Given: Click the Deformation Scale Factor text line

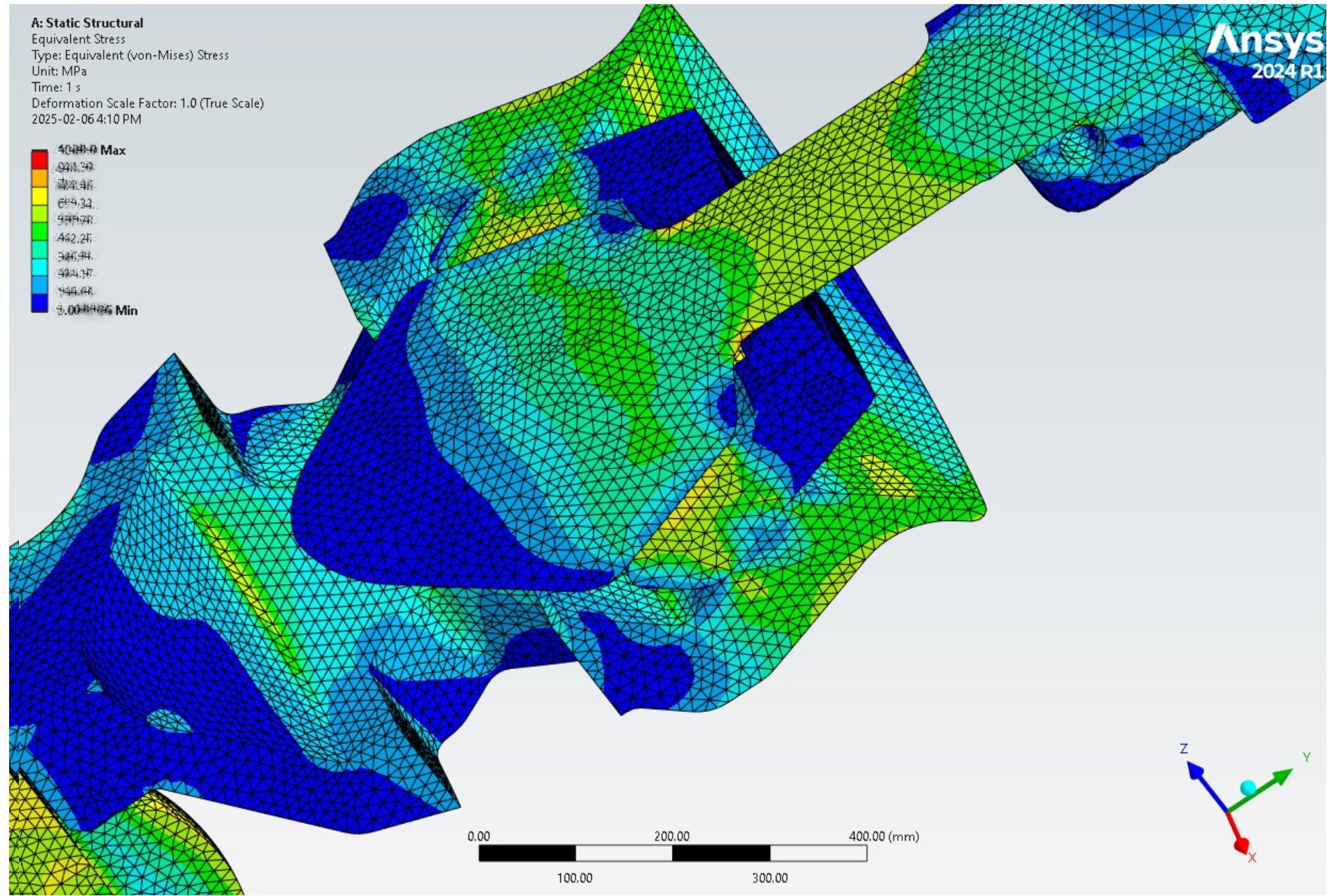Looking at the screenshot, I should 147,103.
